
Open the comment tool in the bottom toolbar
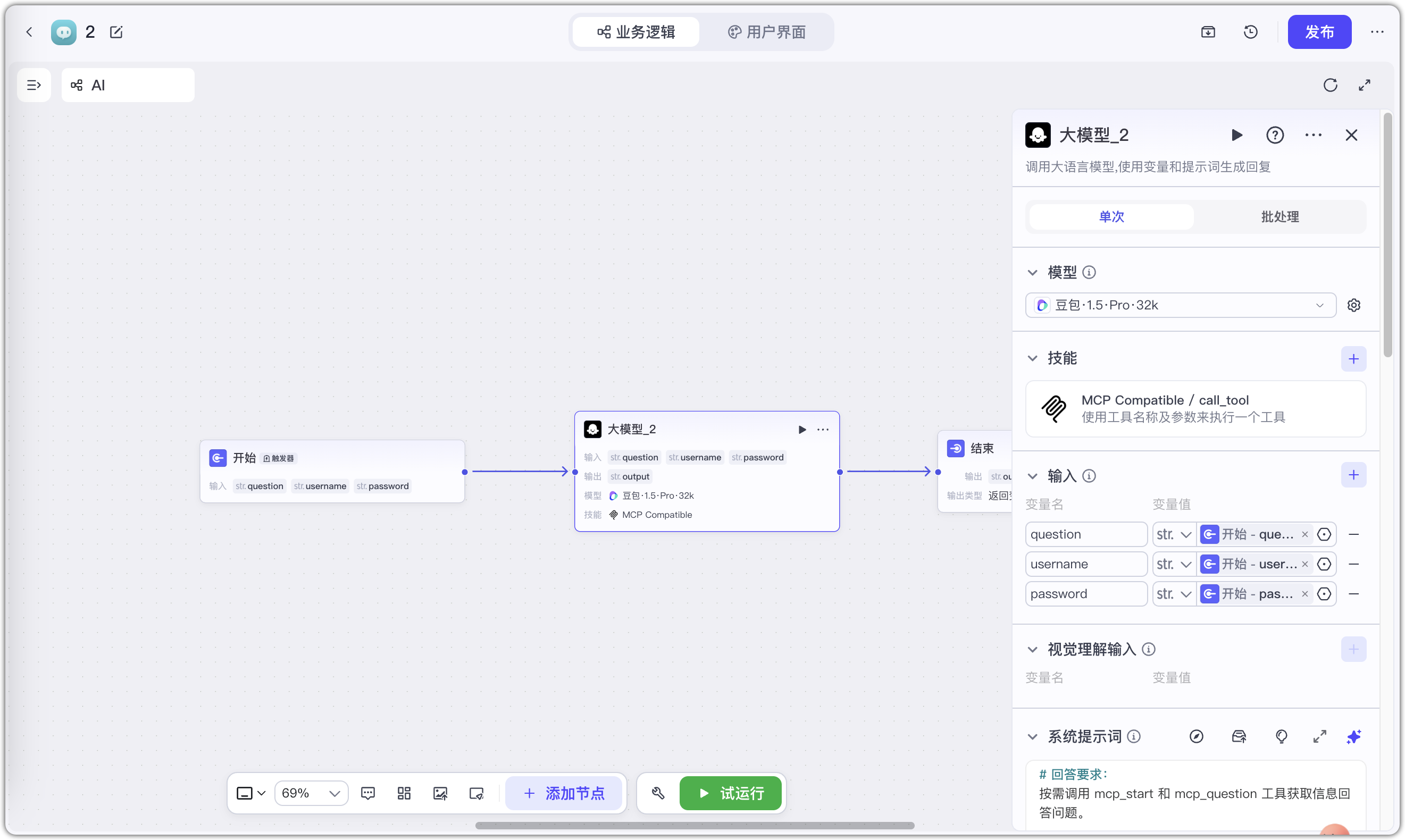(x=369, y=793)
